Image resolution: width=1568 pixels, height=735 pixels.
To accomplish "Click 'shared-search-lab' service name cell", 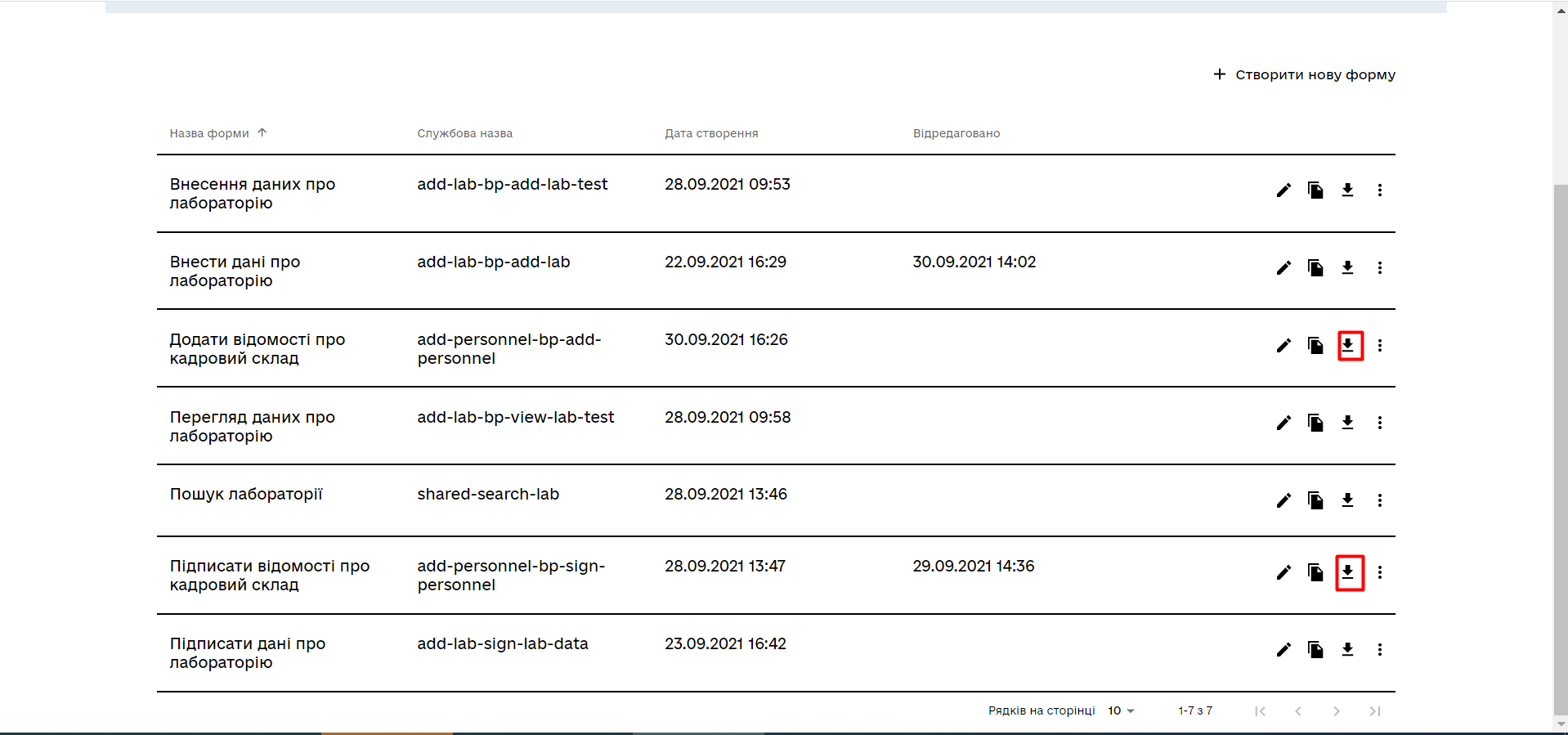I will 488,494.
